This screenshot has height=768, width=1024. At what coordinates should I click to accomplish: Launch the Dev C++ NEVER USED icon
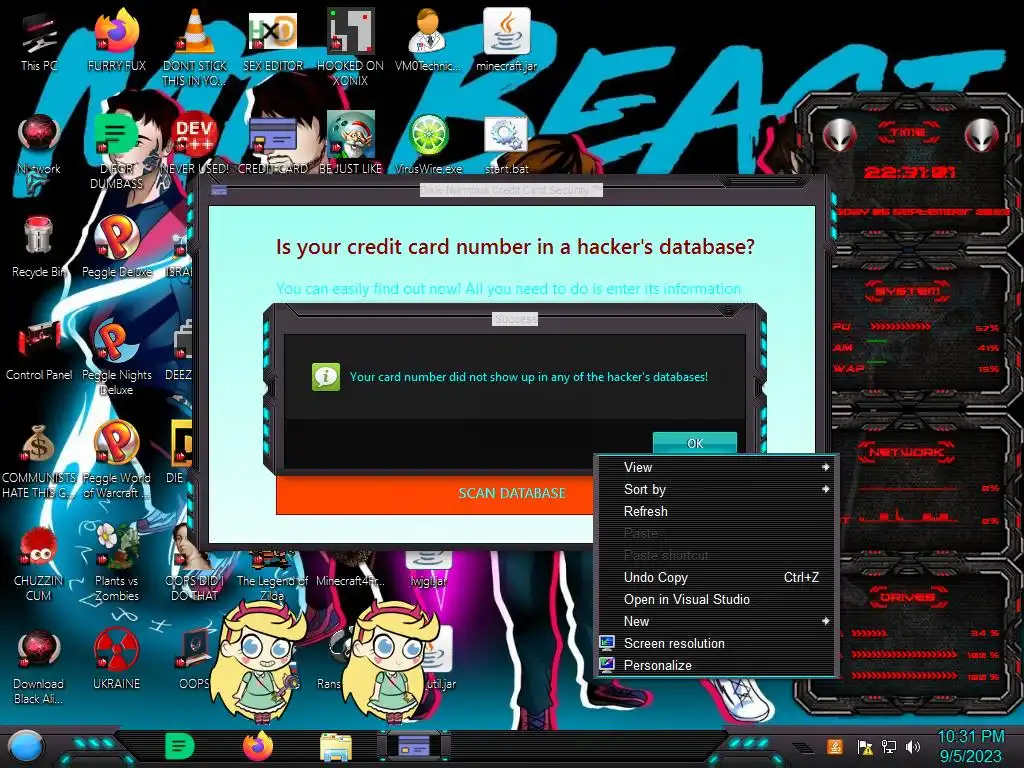tap(195, 144)
